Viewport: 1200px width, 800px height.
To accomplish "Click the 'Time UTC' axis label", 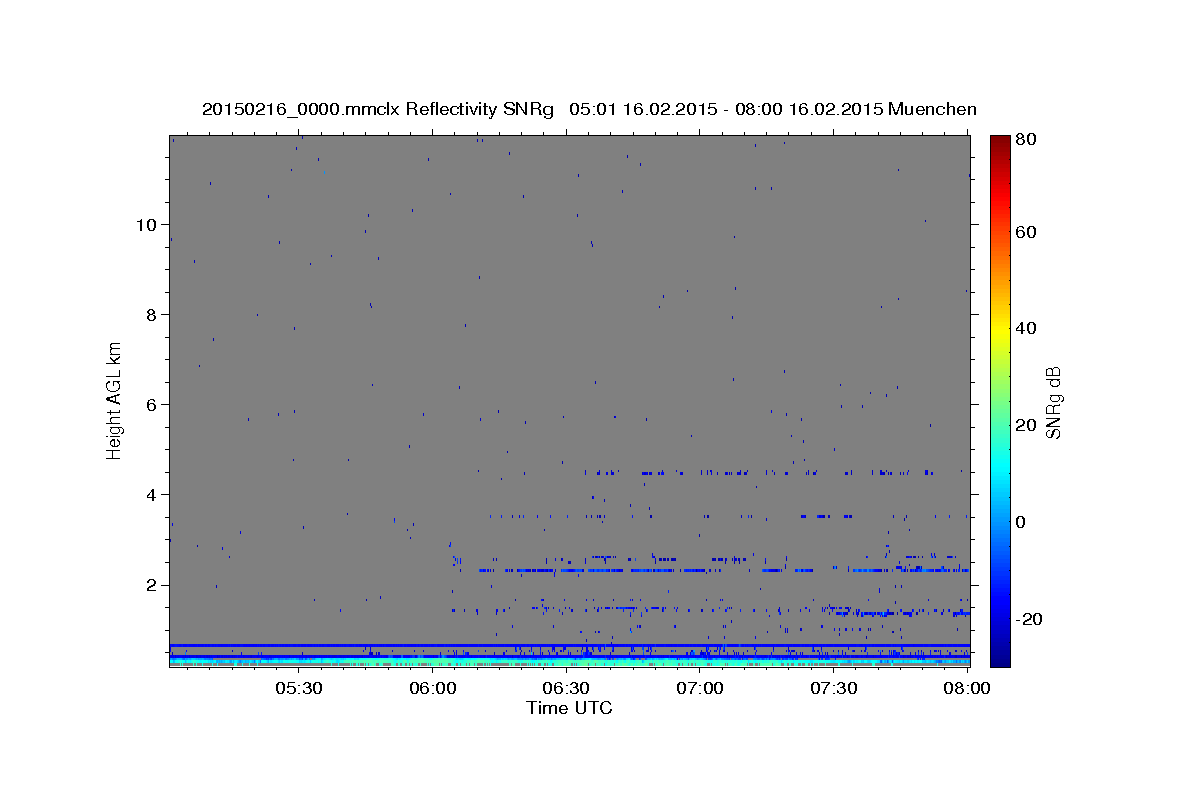I will click(569, 708).
